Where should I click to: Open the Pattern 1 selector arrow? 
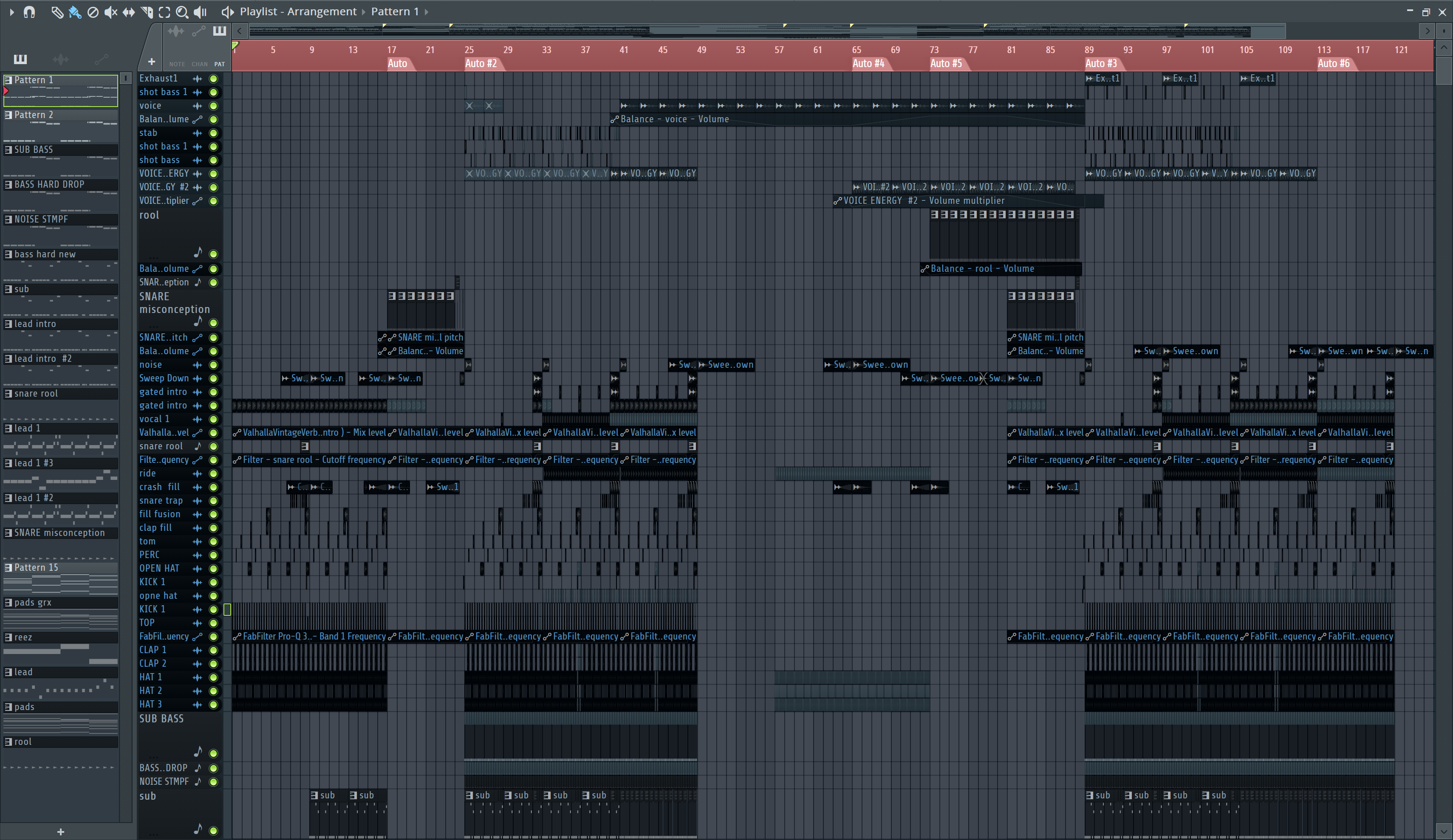point(426,11)
